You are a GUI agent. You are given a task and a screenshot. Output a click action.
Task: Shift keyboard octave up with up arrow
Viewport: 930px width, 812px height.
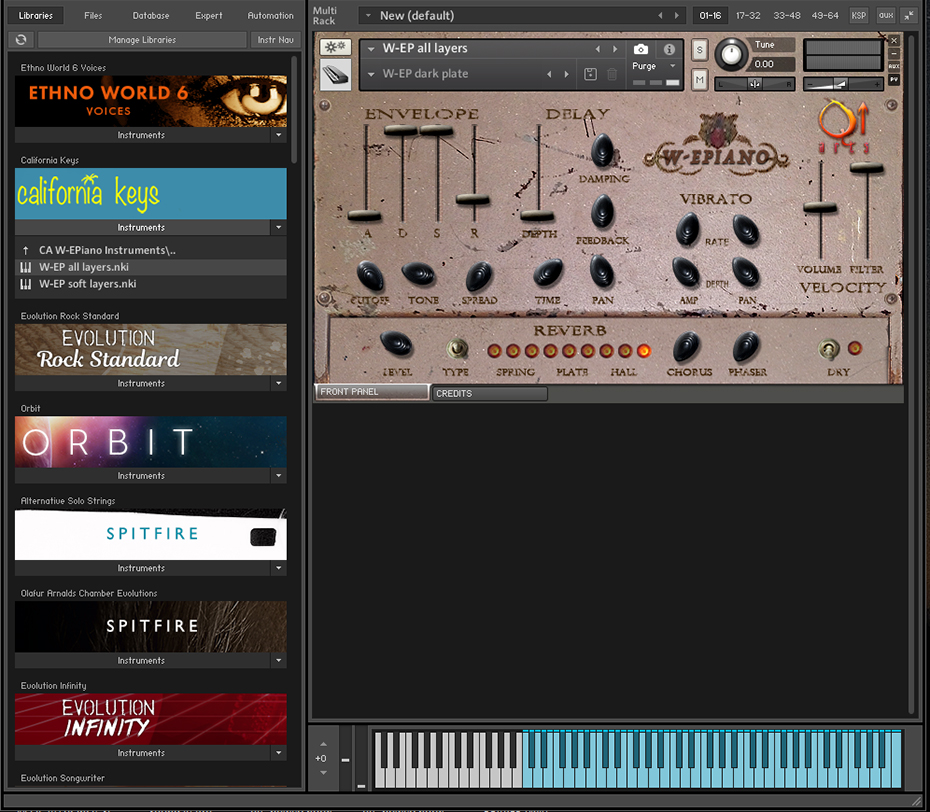click(x=323, y=744)
